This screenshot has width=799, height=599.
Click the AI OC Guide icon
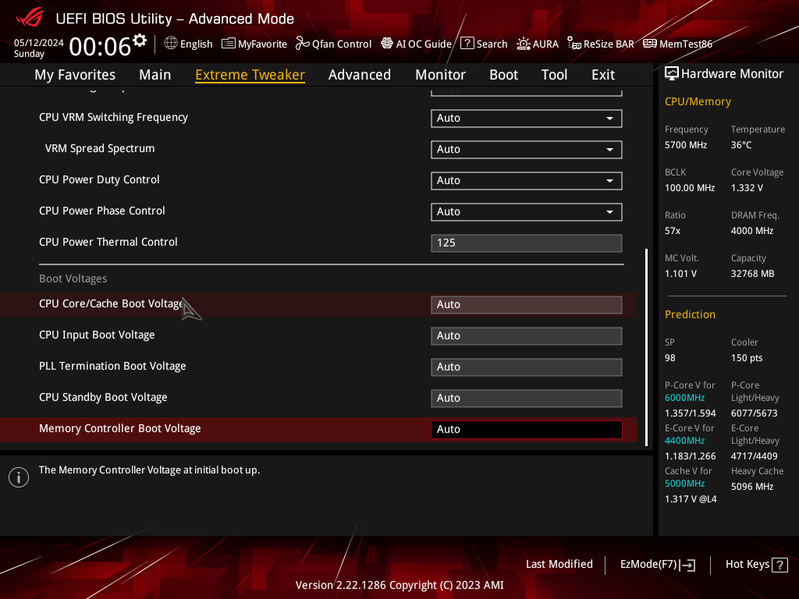click(x=387, y=44)
